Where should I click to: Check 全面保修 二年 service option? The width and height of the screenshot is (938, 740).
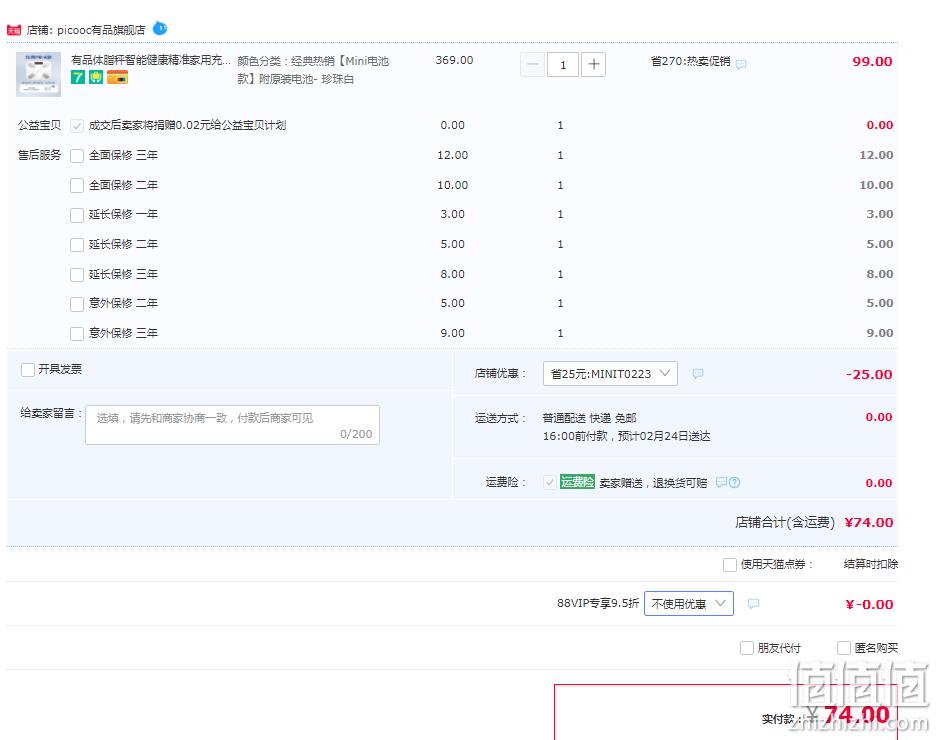click(77, 185)
